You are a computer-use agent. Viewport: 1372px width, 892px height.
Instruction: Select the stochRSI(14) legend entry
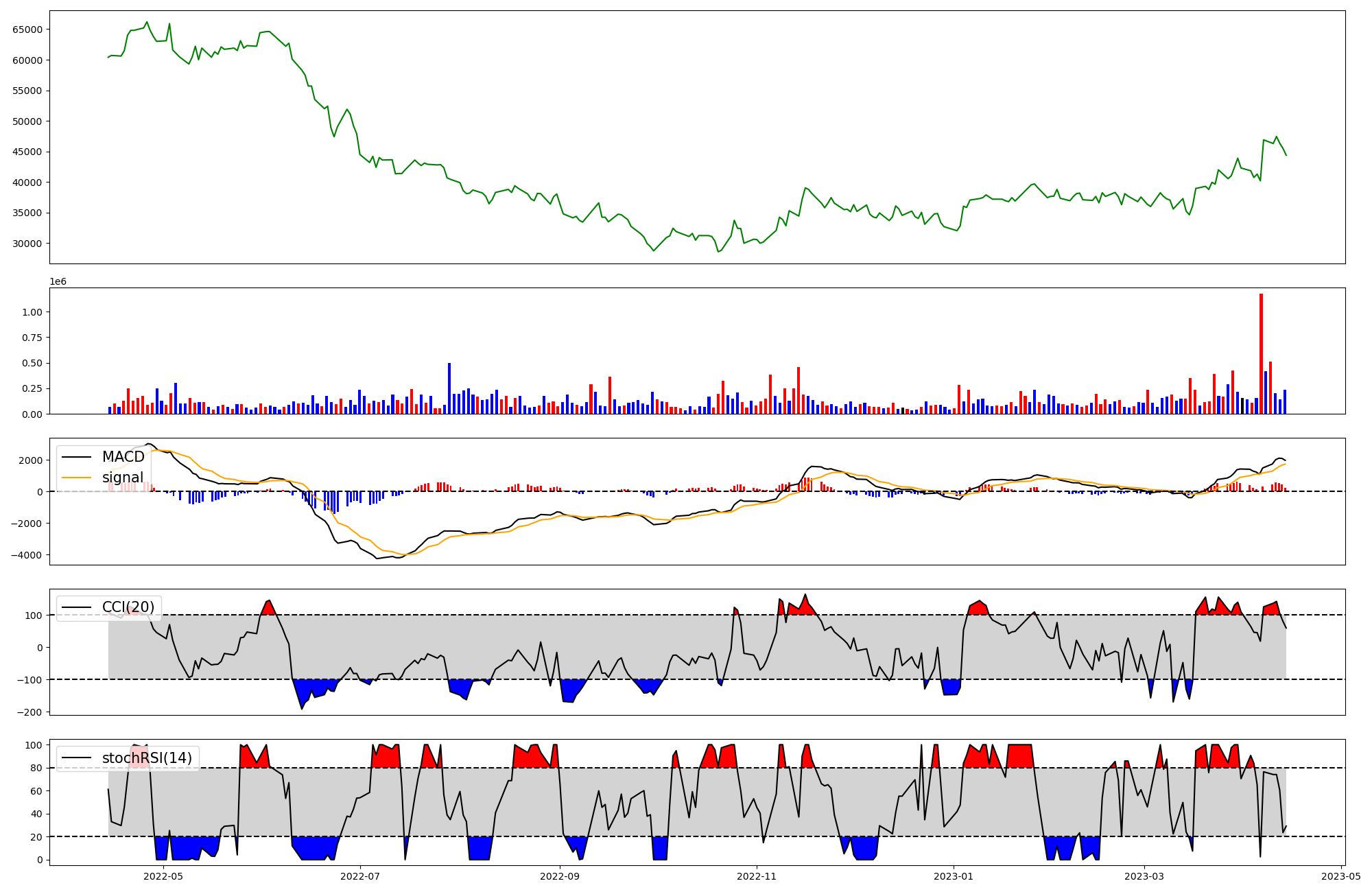coord(146,758)
